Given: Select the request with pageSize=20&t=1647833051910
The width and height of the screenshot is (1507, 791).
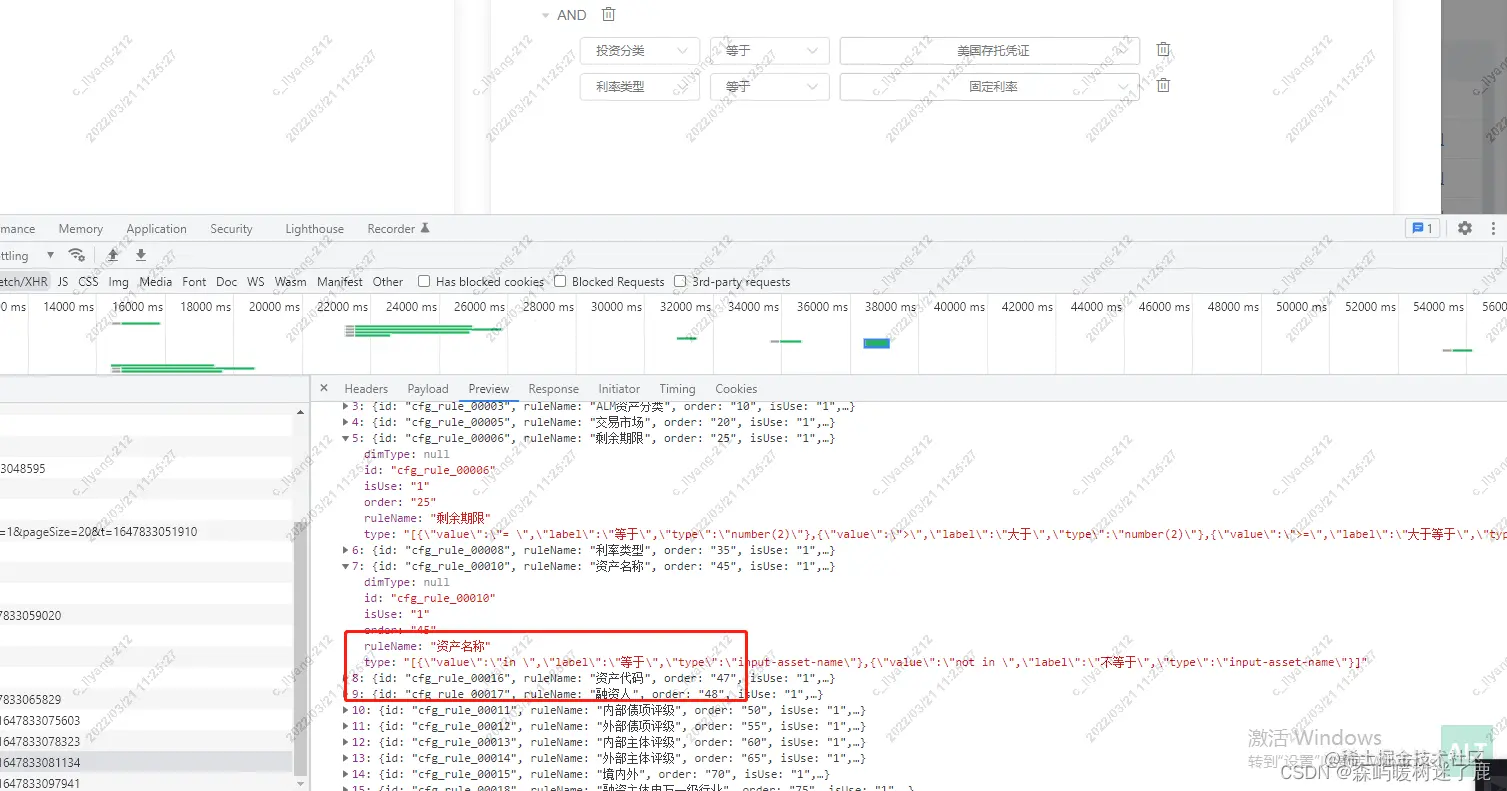Looking at the screenshot, I should click(x=147, y=532).
